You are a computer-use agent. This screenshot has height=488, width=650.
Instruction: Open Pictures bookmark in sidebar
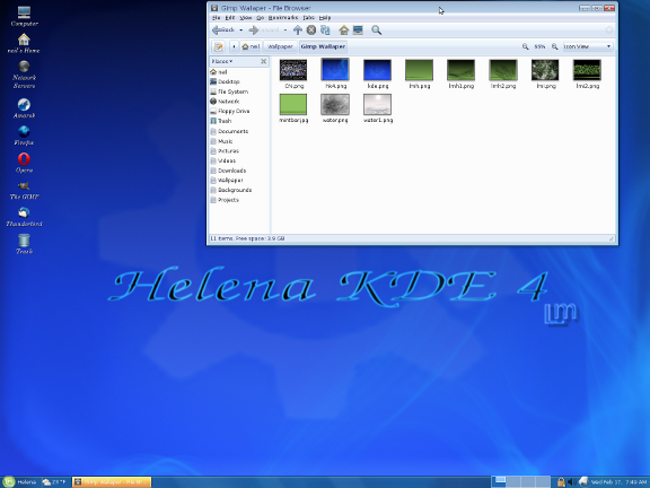click(239, 151)
